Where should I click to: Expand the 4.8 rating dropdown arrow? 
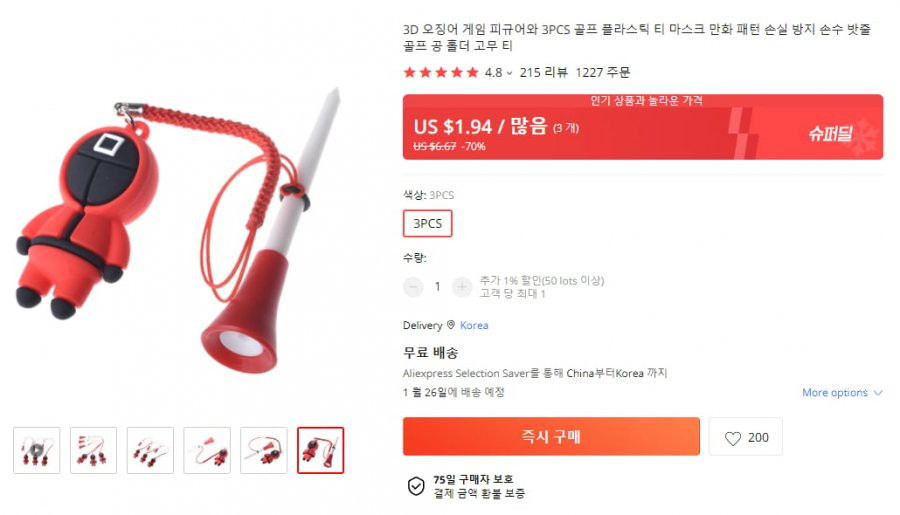click(509, 73)
